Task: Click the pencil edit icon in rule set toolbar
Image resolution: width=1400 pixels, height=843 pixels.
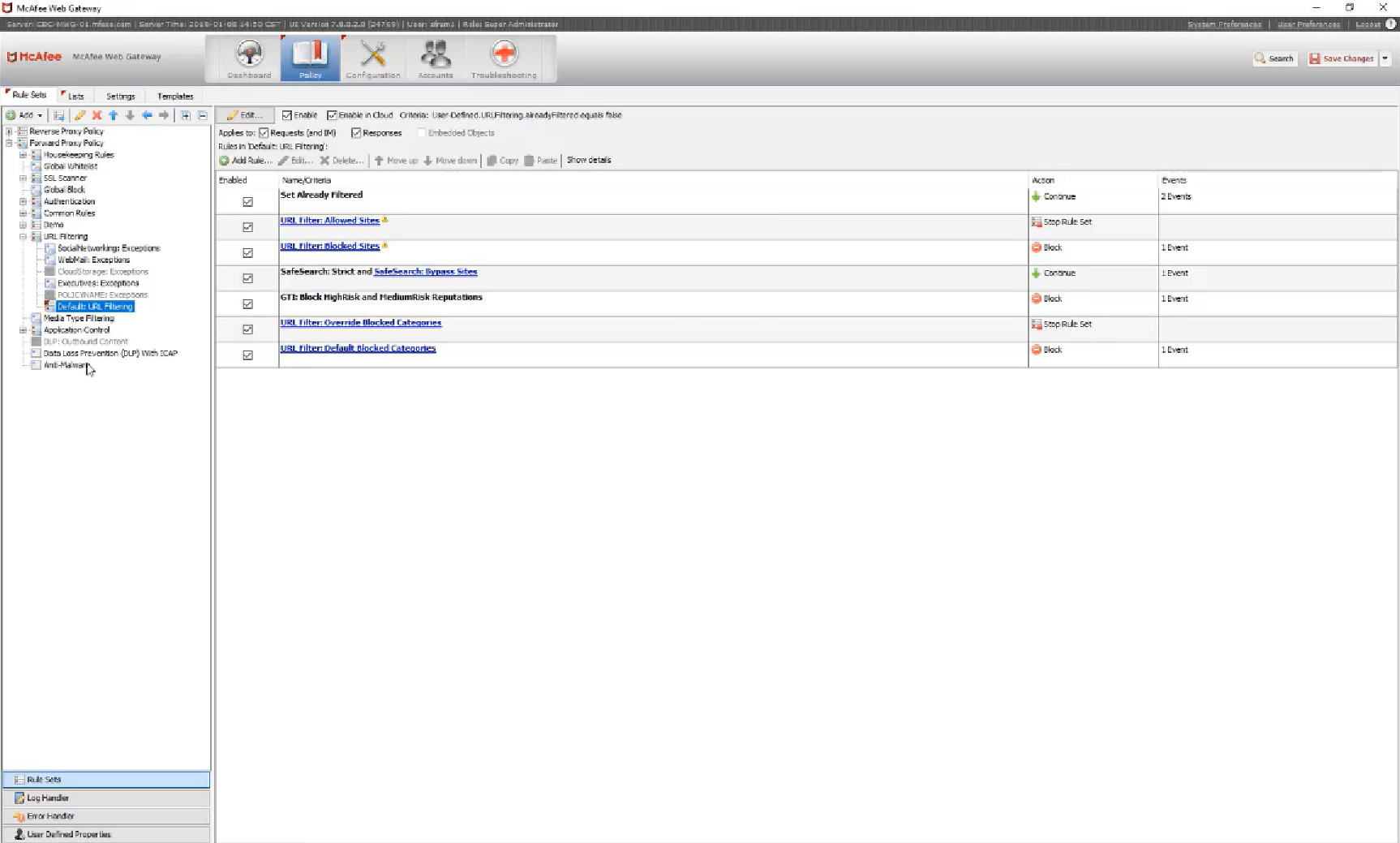Action: [79, 115]
